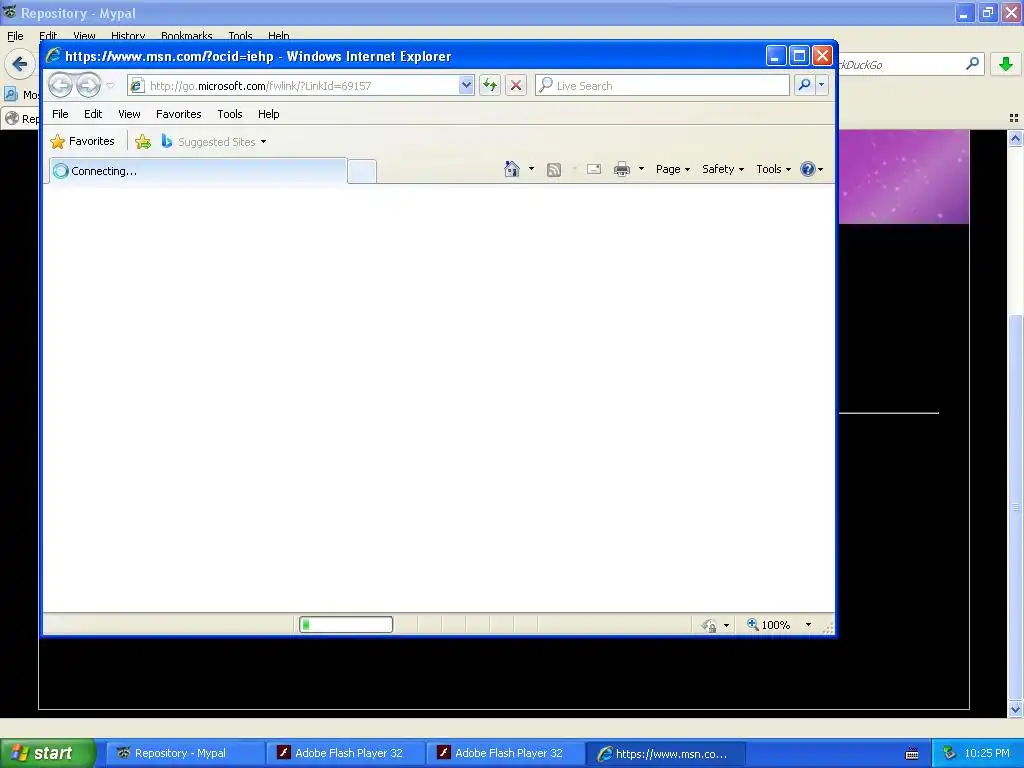Viewport: 1024px width, 768px height.
Task: Stop loading with the red X icon
Action: click(x=516, y=86)
